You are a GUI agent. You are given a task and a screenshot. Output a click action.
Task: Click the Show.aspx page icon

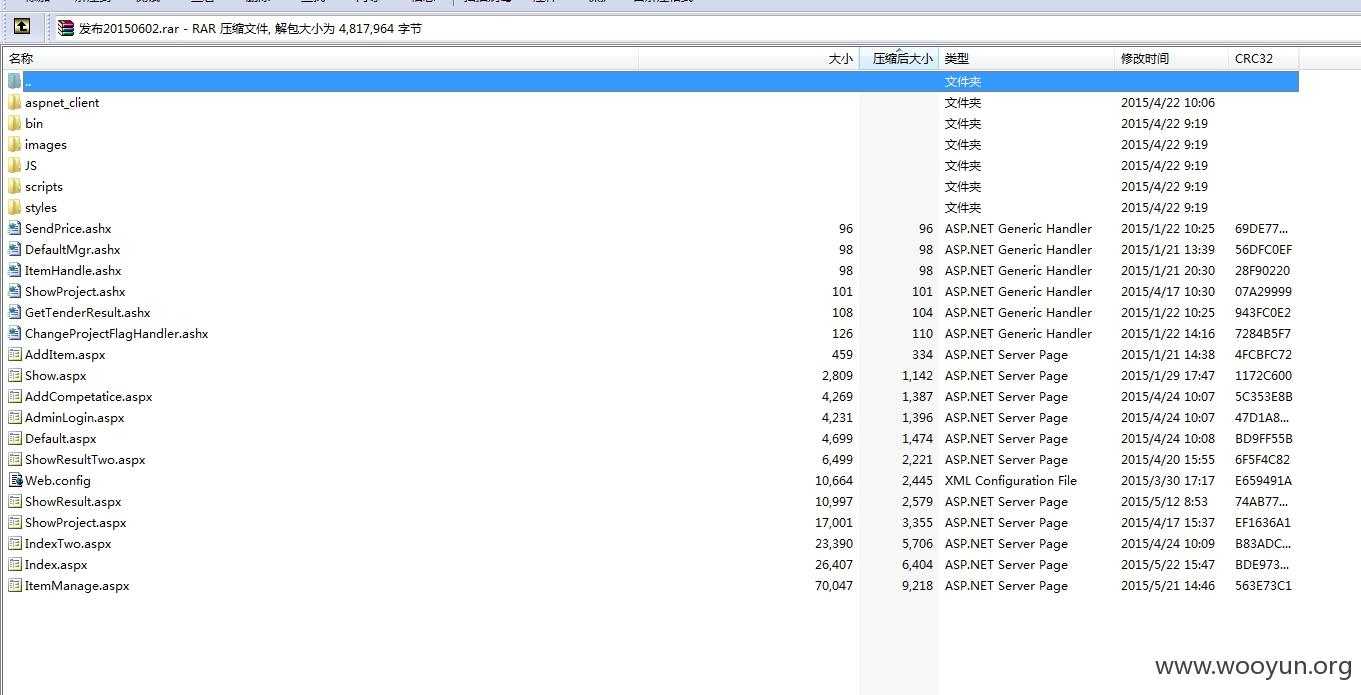tap(14, 375)
